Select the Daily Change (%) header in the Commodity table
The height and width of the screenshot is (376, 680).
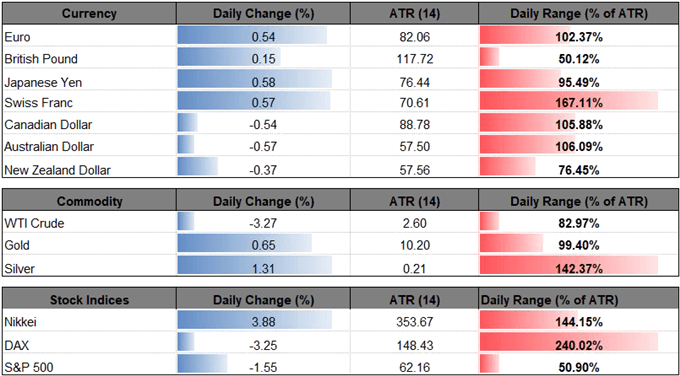(x=263, y=201)
